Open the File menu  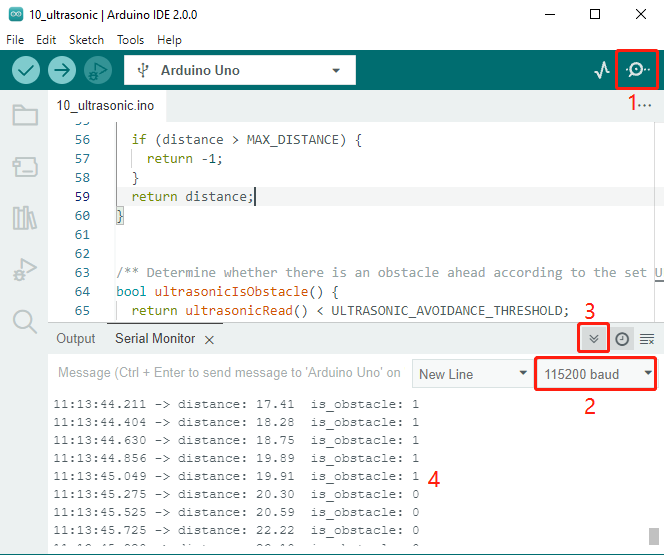click(15, 40)
